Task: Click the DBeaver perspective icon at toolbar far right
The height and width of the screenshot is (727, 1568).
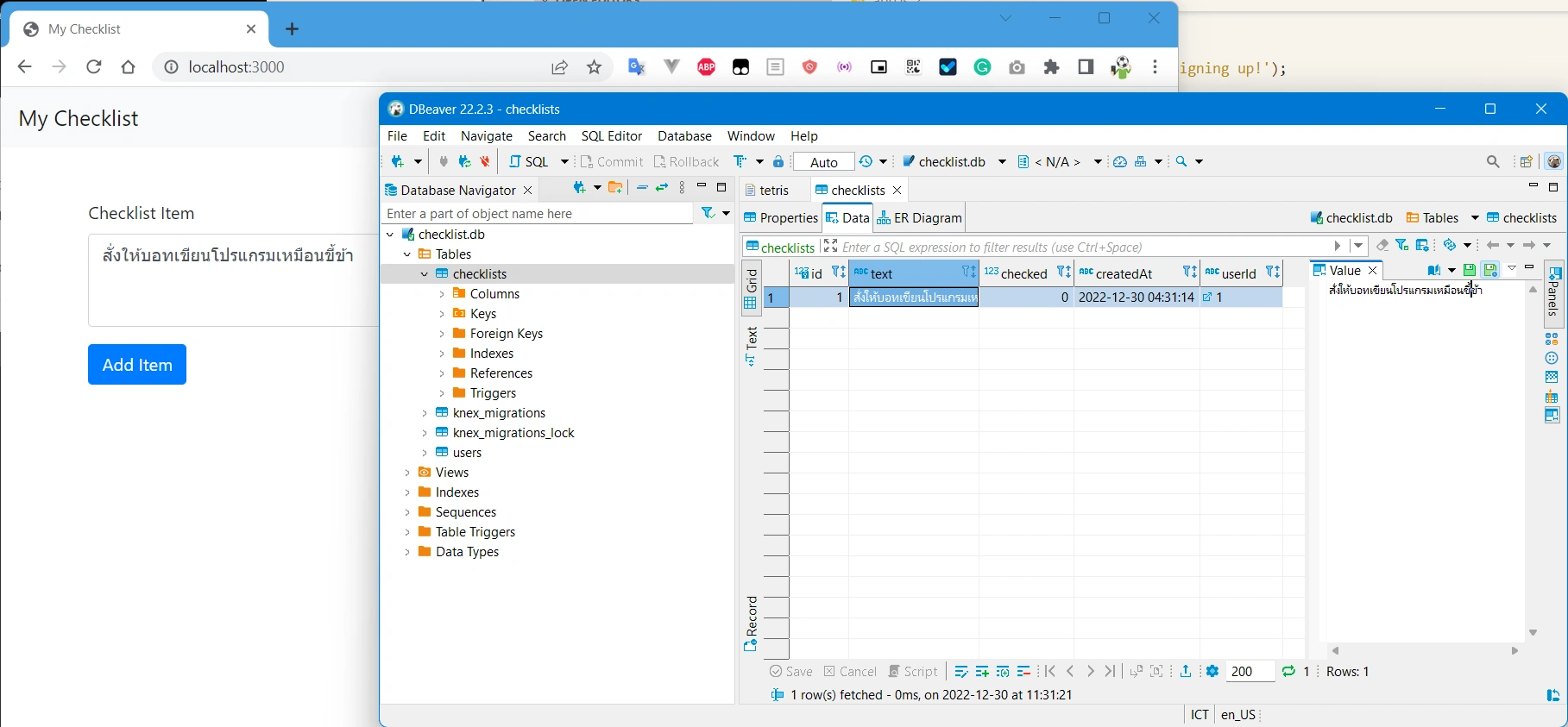Action: coord(1553,161)
